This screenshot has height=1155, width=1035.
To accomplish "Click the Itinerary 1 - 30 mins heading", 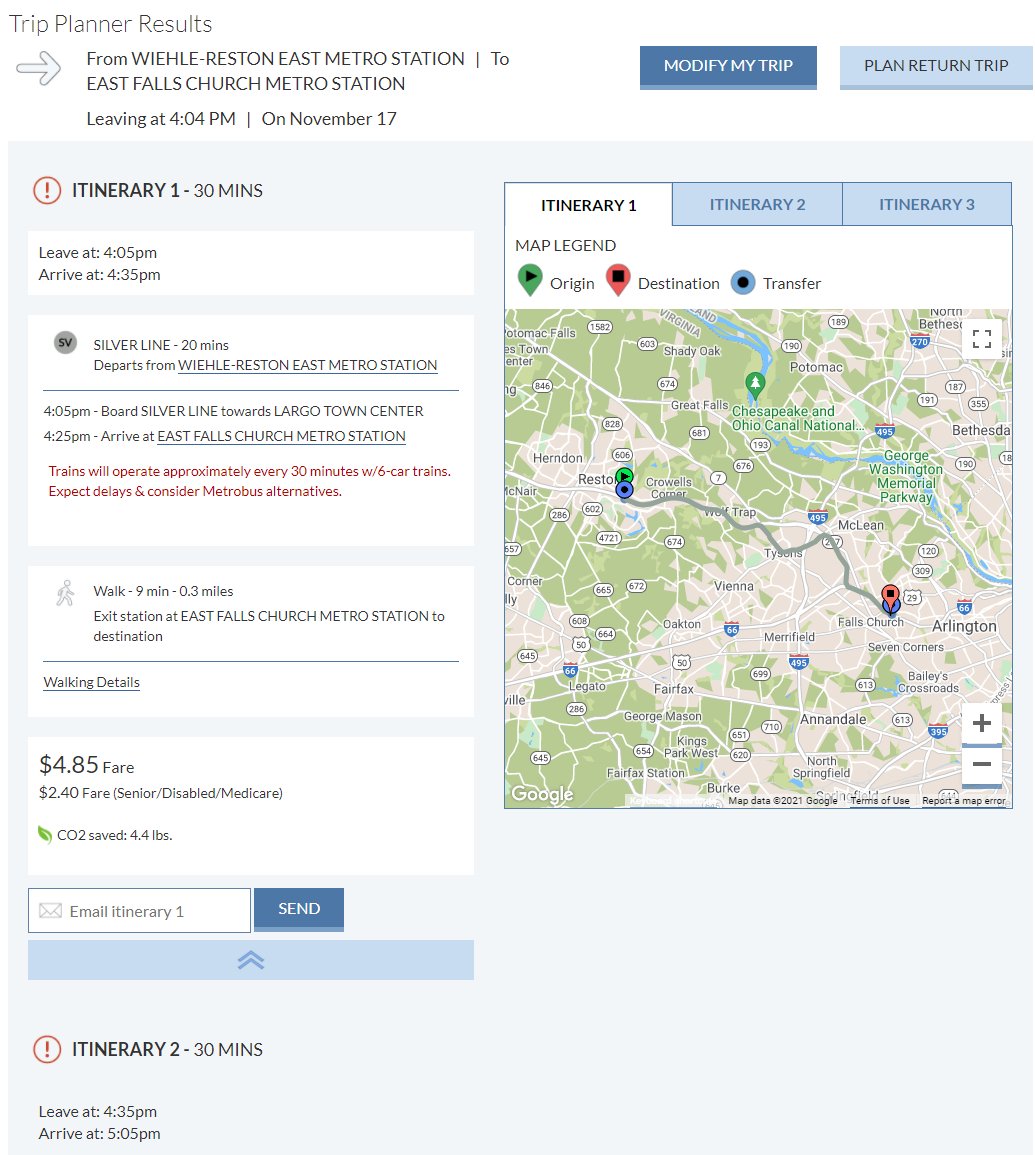I will (167, 191).
